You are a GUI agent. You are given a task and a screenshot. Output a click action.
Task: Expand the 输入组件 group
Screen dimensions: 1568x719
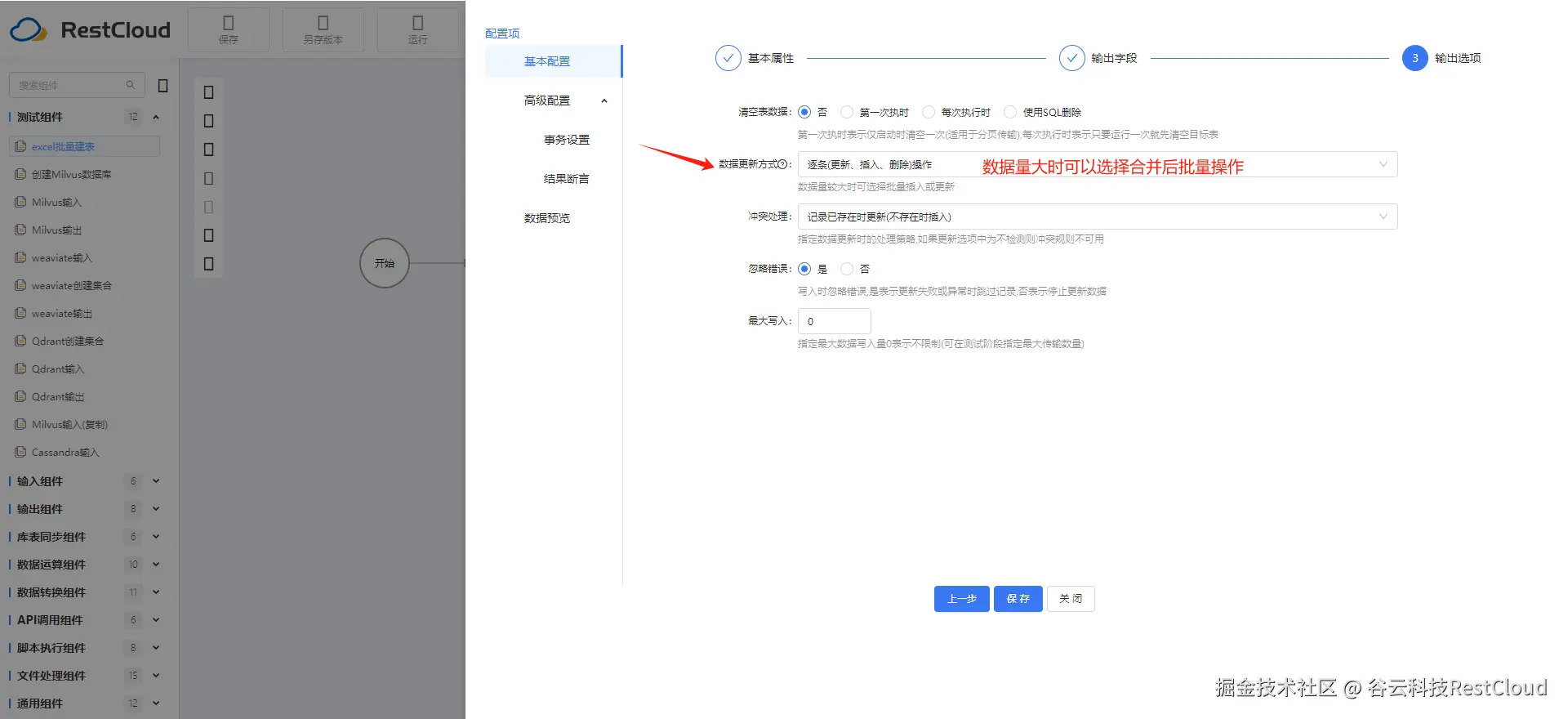(156, 481)
